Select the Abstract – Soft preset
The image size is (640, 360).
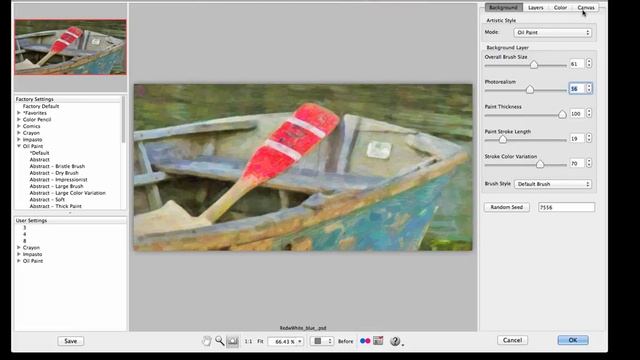(47, 200)
